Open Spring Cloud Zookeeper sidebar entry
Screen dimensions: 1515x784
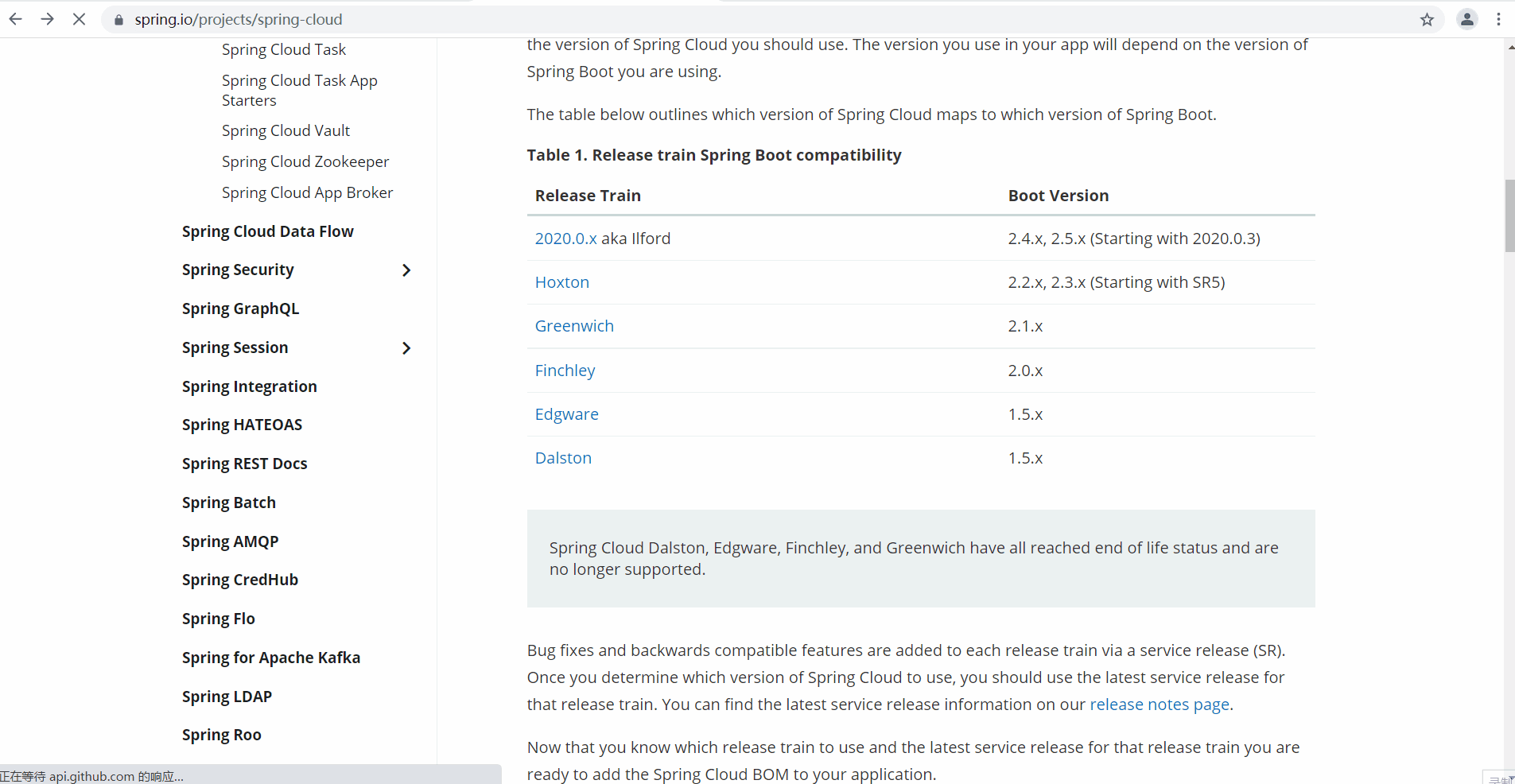(305, 161)
